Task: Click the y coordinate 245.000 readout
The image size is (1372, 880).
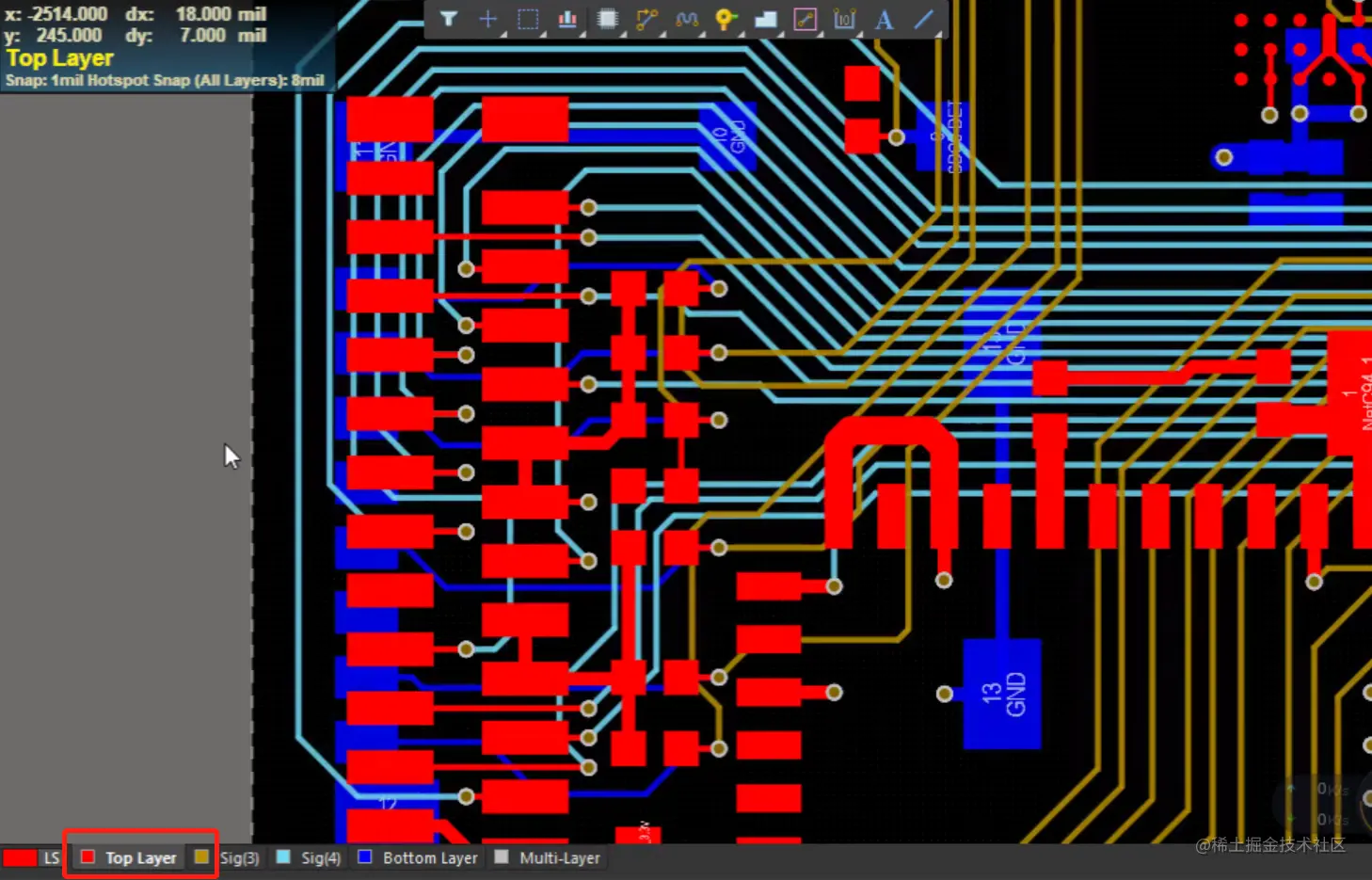Action: pyautogui.click(x=54, y=36)
